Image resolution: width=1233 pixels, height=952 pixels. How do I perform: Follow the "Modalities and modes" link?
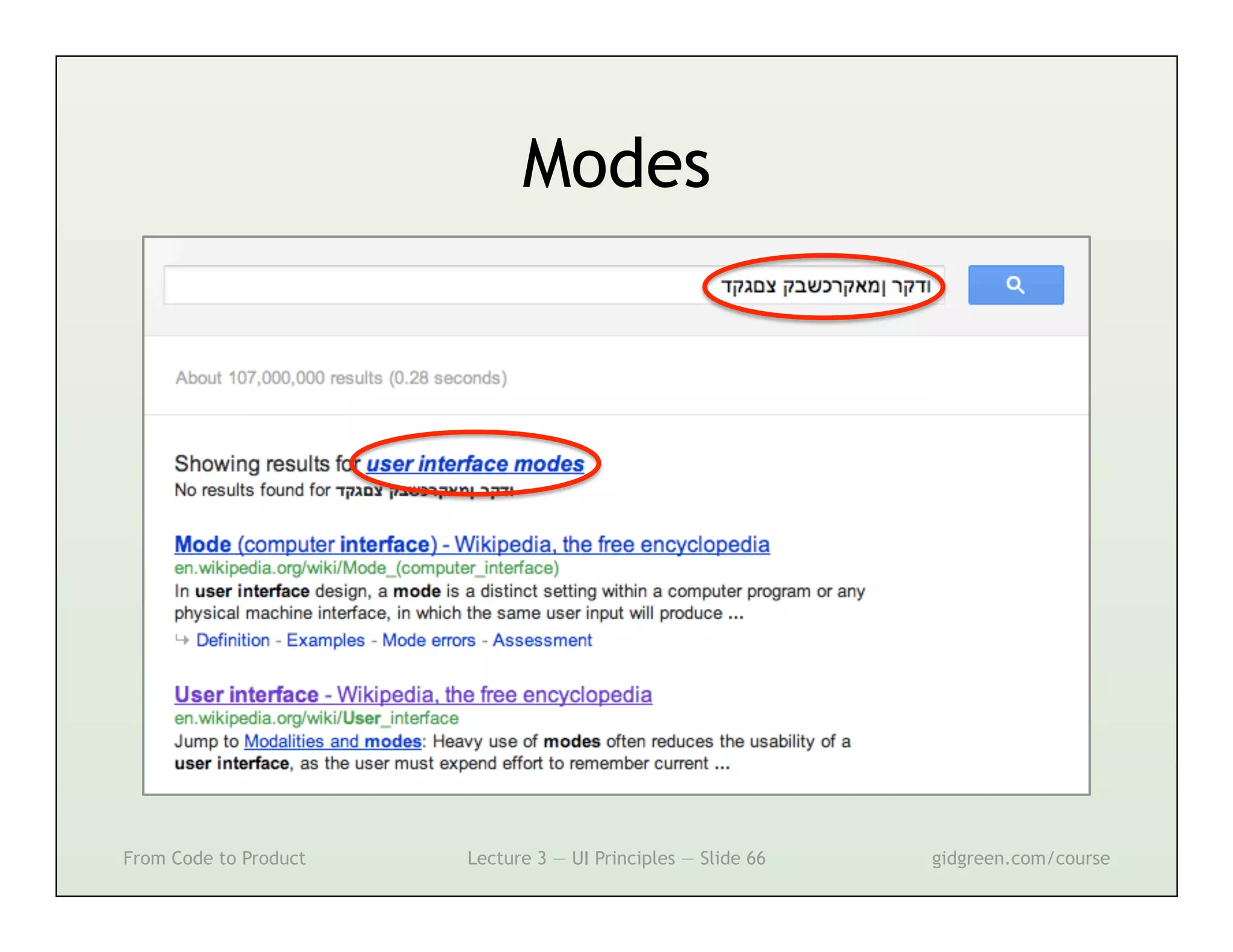click(x=332, y=741)
